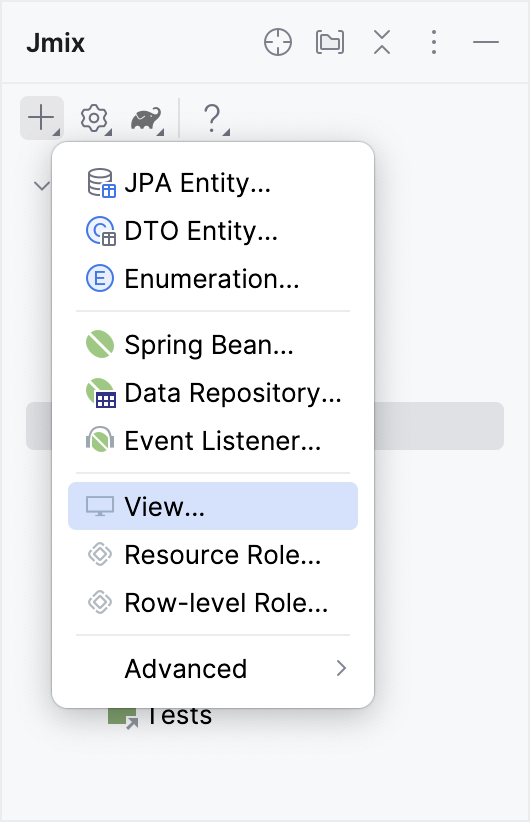Choose DTO Entity from the menu
Screen dimensions: 530x822
tap(213, 231)
